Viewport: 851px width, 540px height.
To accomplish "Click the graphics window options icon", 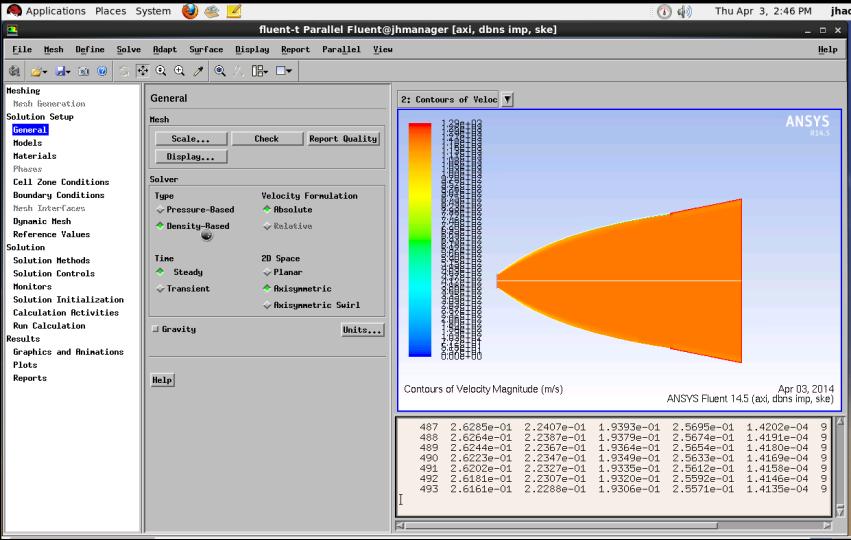I will pos(282,71).
